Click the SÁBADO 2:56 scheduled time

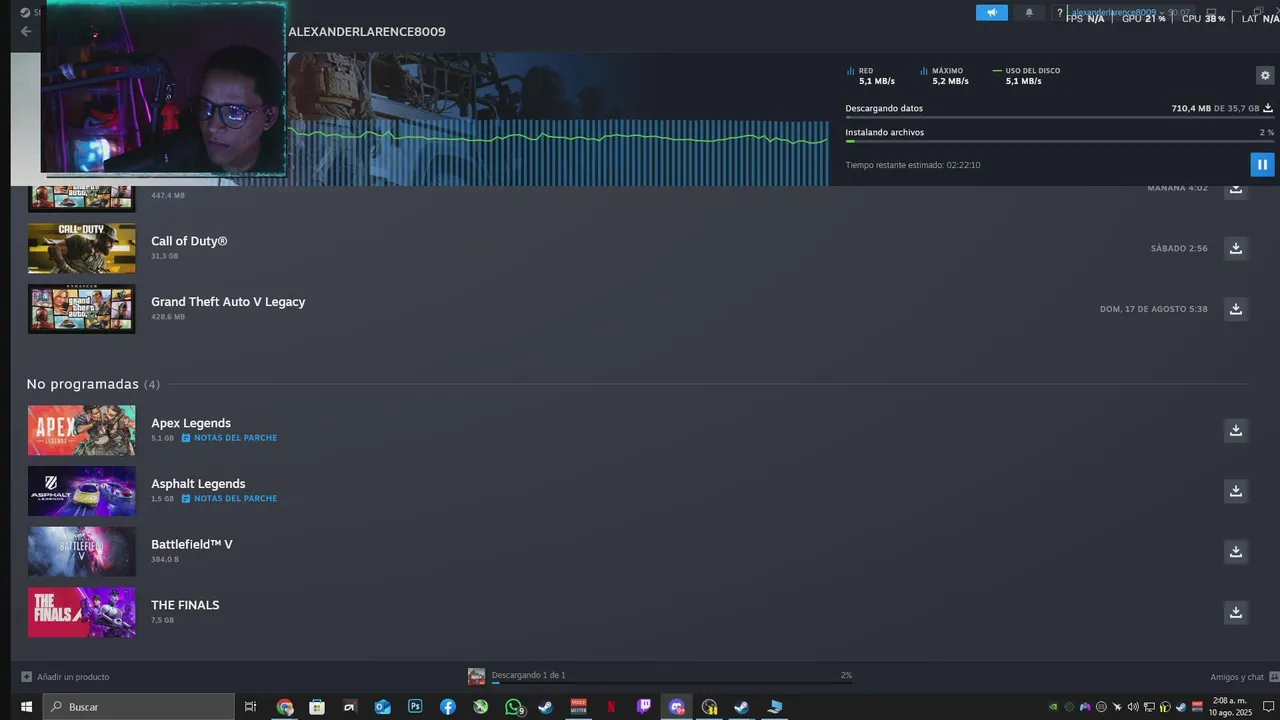1179,248
